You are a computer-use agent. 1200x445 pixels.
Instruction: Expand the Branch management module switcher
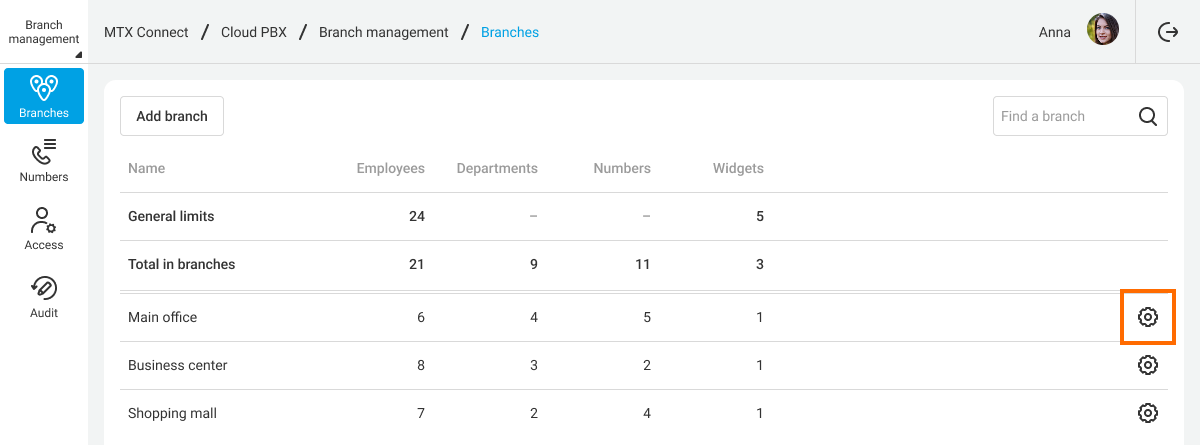tap(44, 32)
